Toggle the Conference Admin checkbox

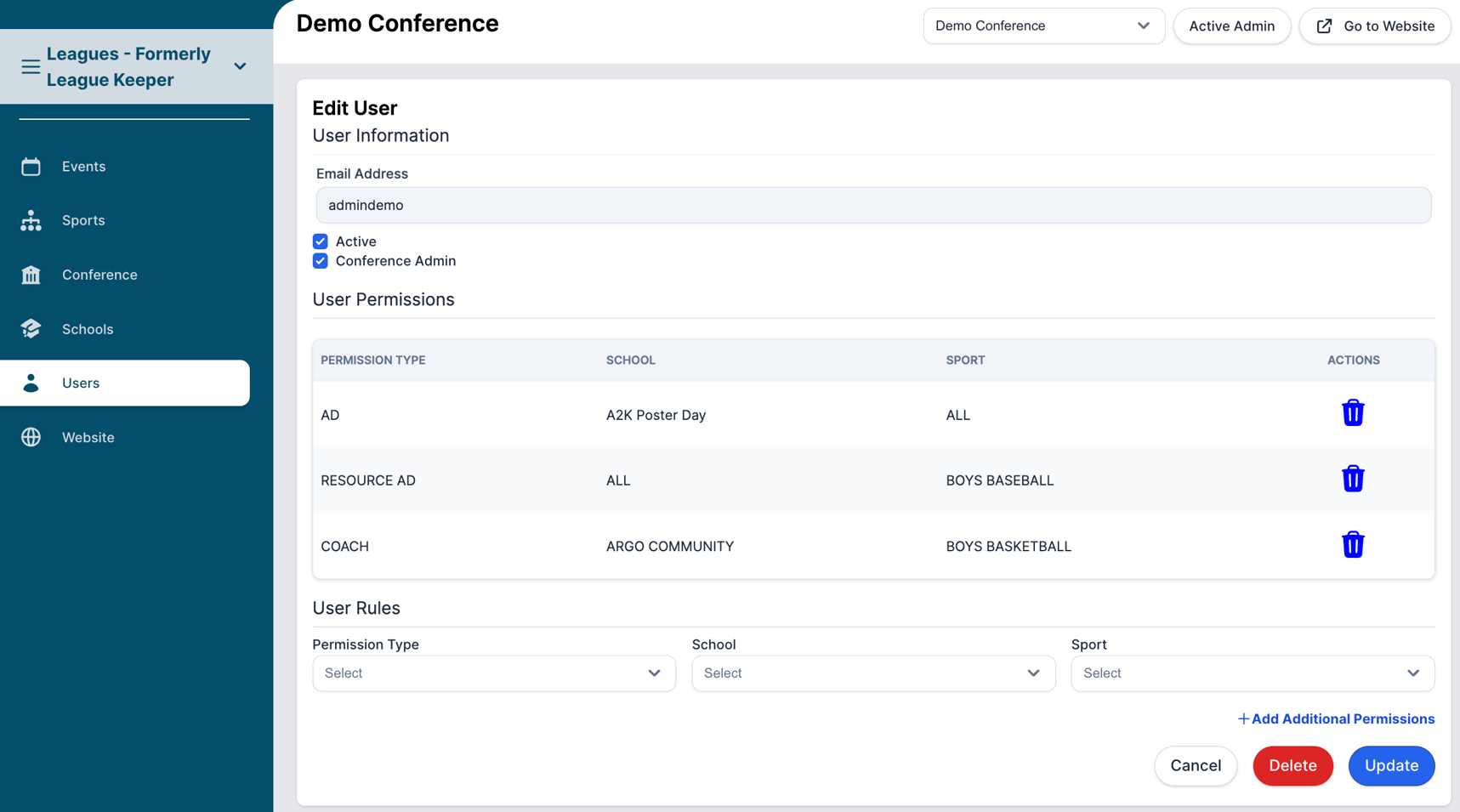coord(321,261)
